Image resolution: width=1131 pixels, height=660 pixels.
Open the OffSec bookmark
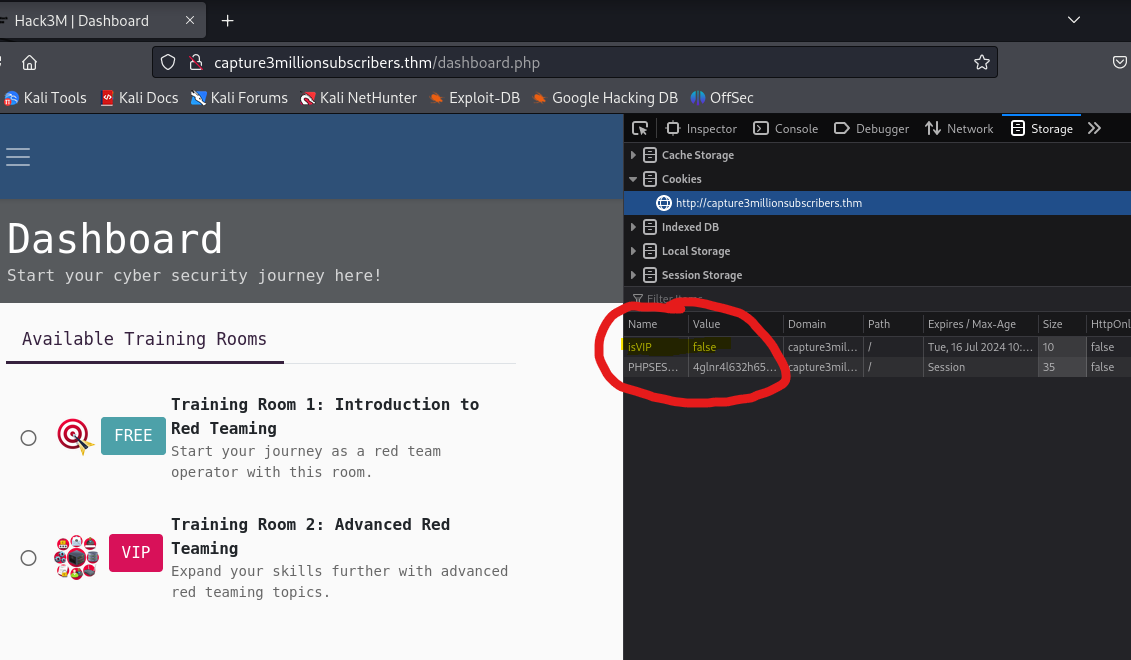pyautogui.click(x=722, y=98)
